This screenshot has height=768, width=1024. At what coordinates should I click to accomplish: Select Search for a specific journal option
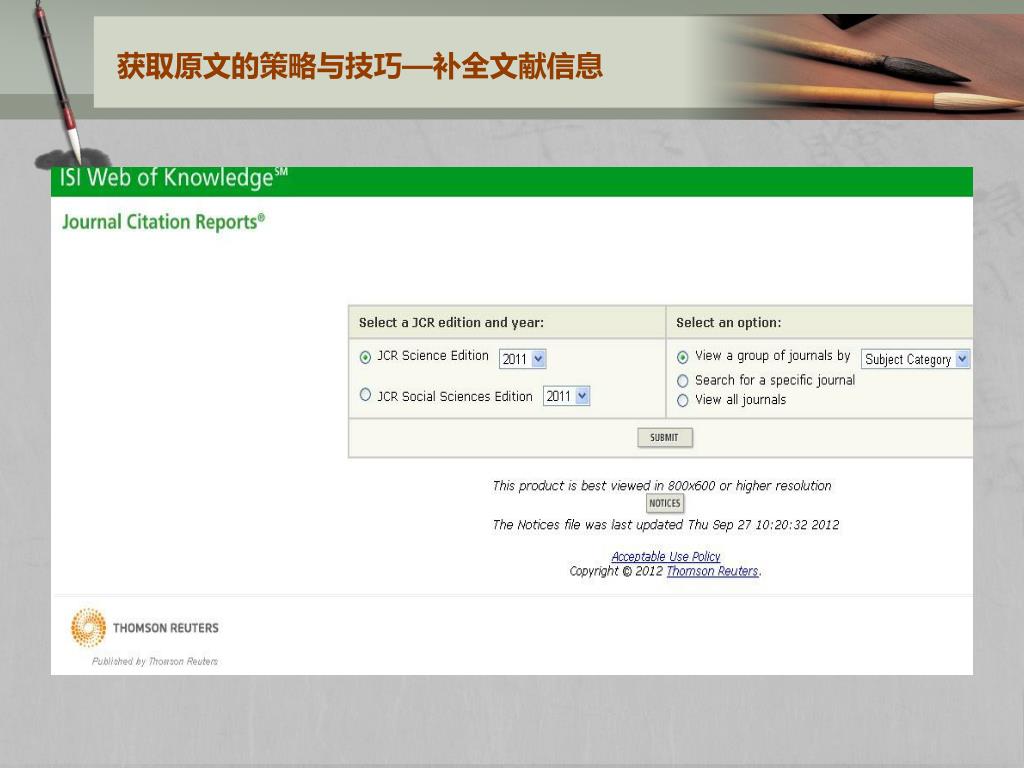[x=682, y=381]
